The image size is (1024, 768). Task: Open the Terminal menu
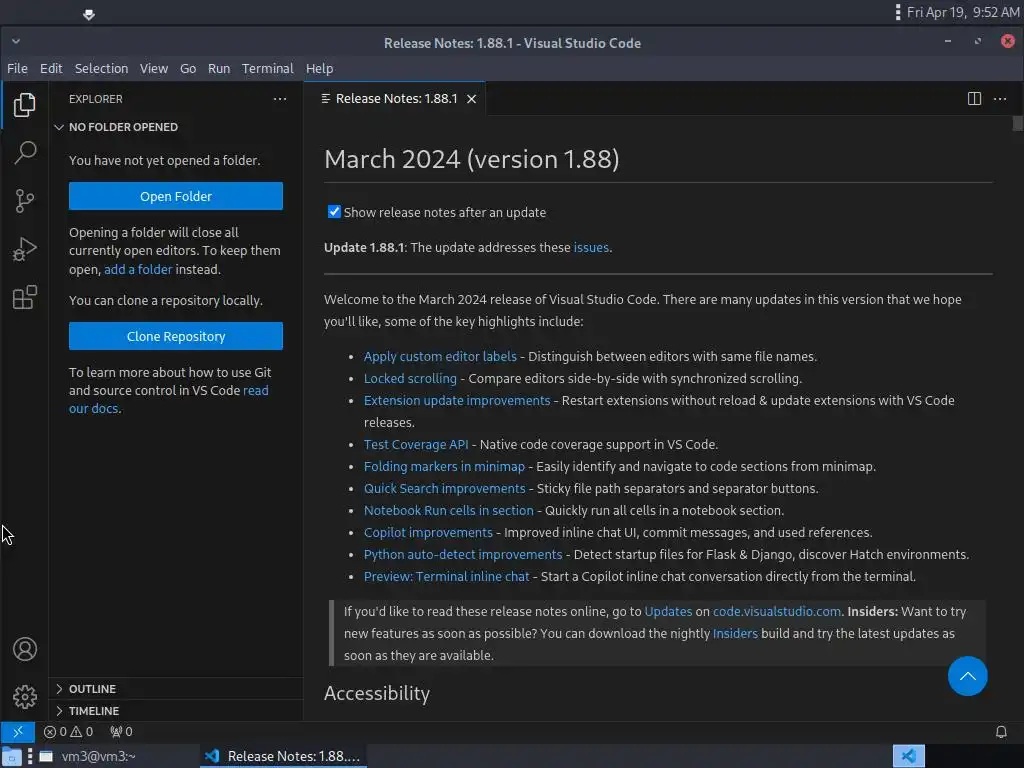pyautogui.click(x=268, y=69)
